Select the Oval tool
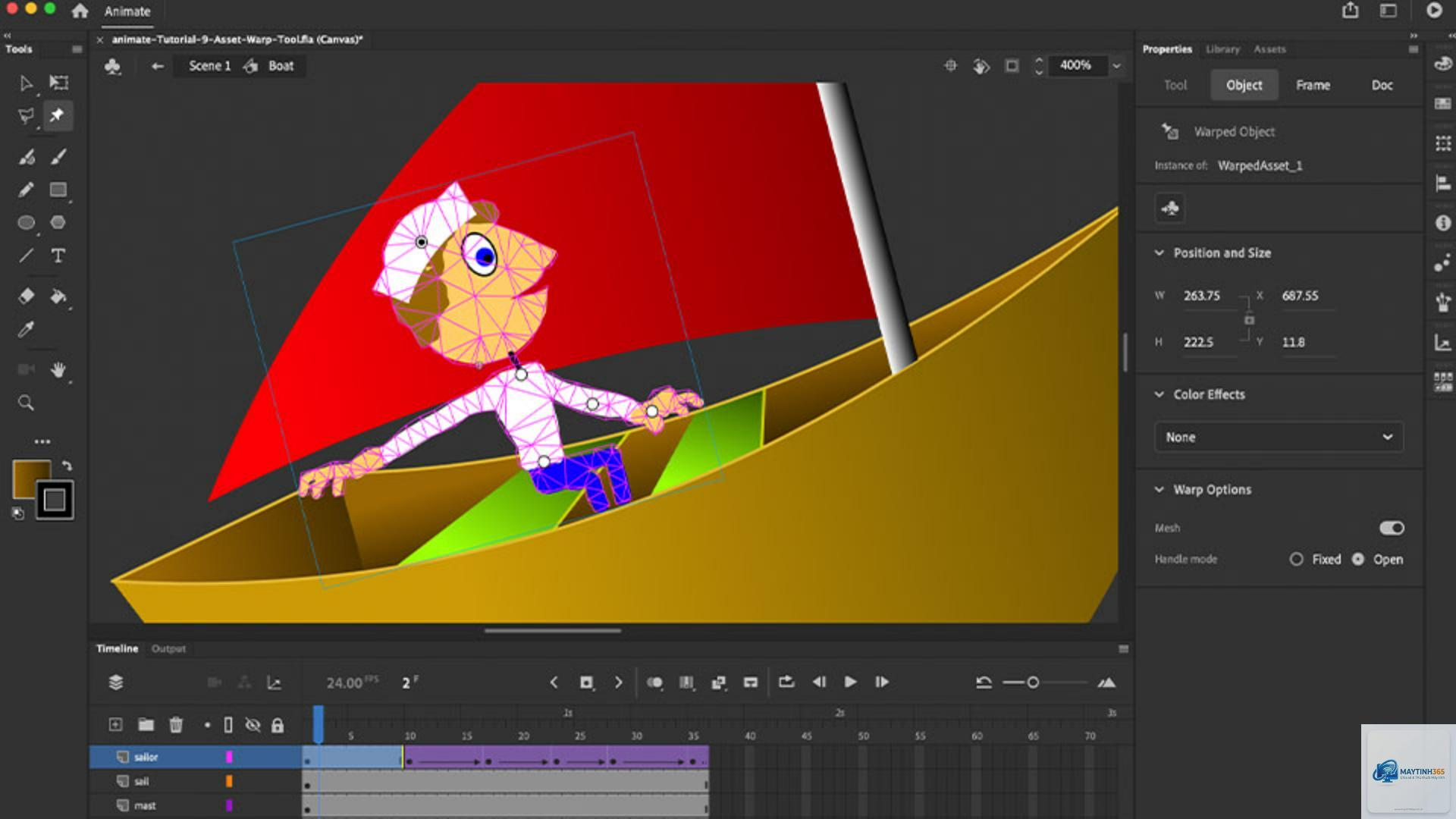The height and width of the screenshot is (819, 1456). (x=26, y=223)
